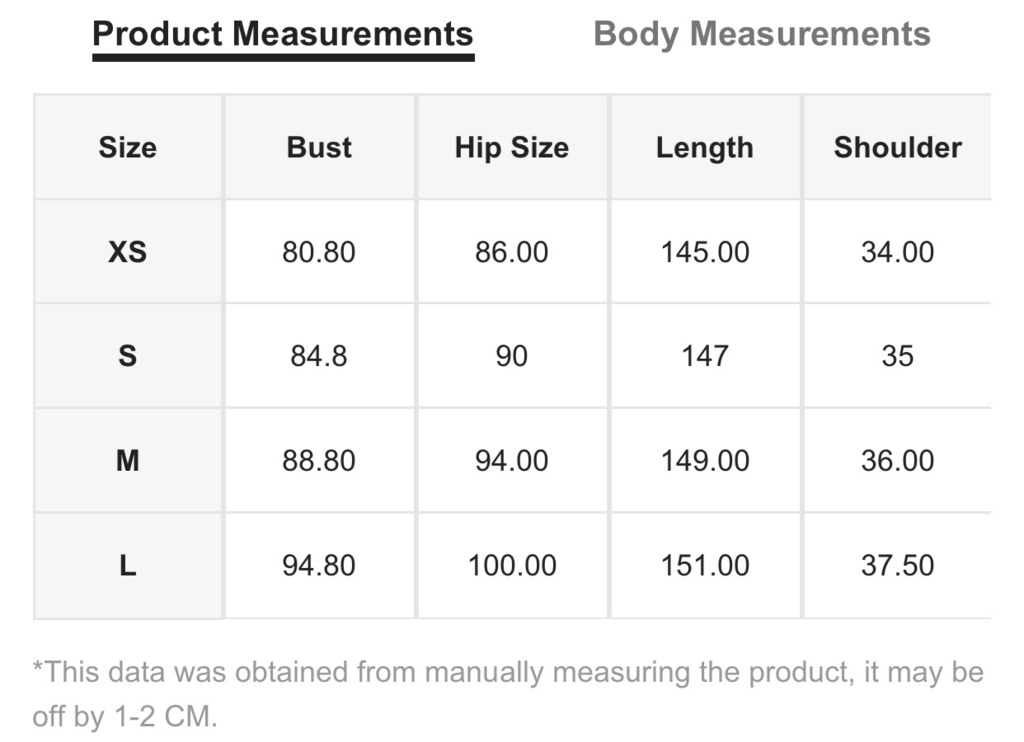Click the Size column header
1024x742 pixels.
click(x=127, y=147)
